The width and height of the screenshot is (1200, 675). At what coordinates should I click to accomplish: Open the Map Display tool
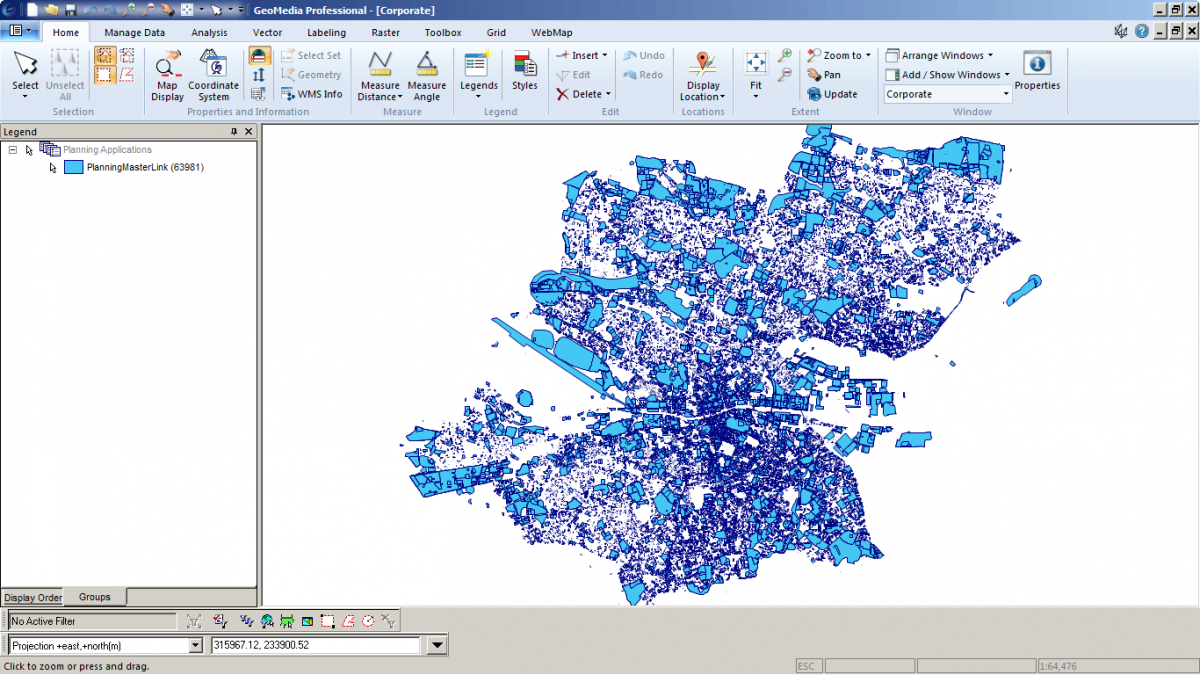click(167, 75)
